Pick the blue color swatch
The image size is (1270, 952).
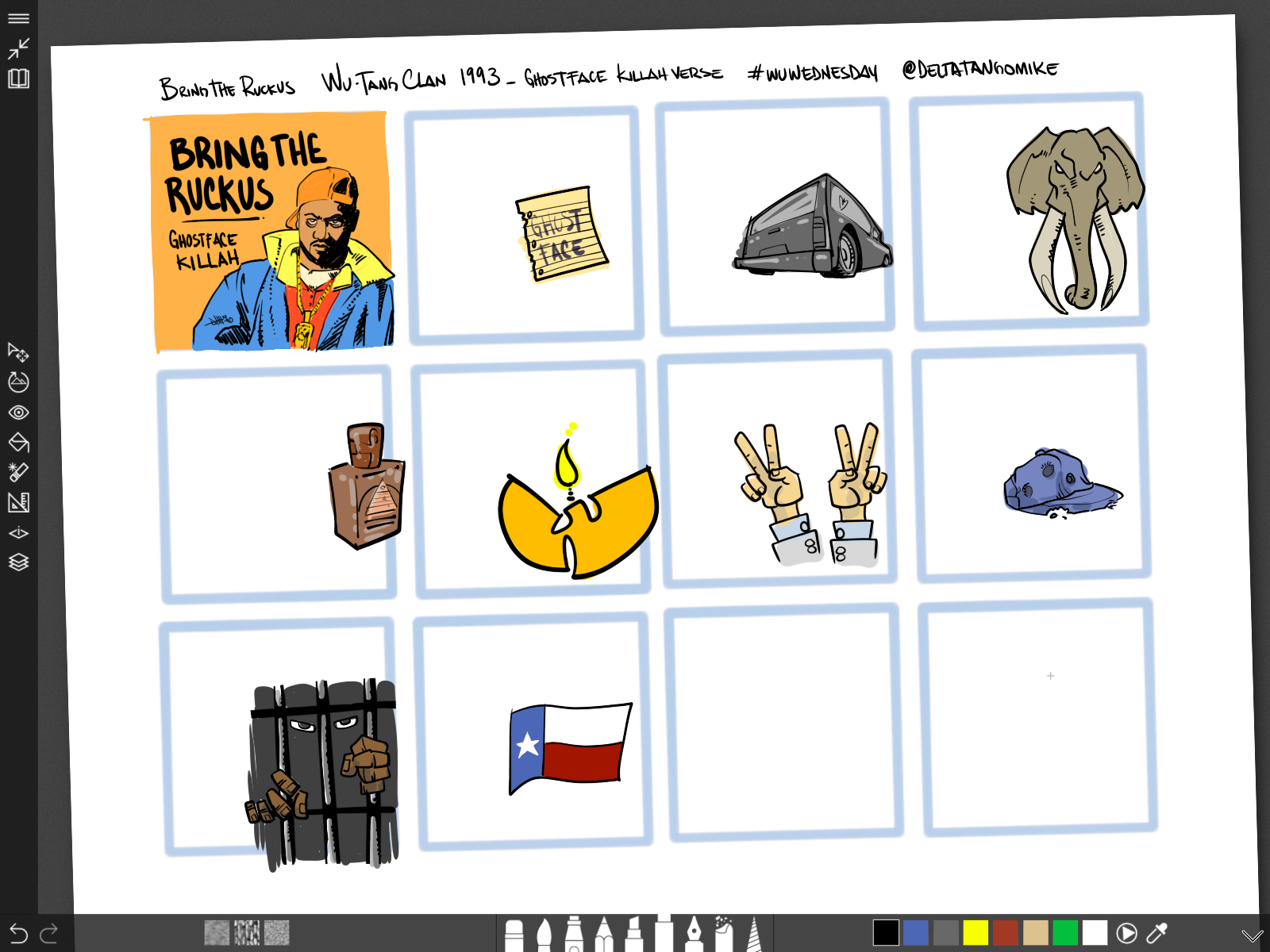(x=916, y=933)
